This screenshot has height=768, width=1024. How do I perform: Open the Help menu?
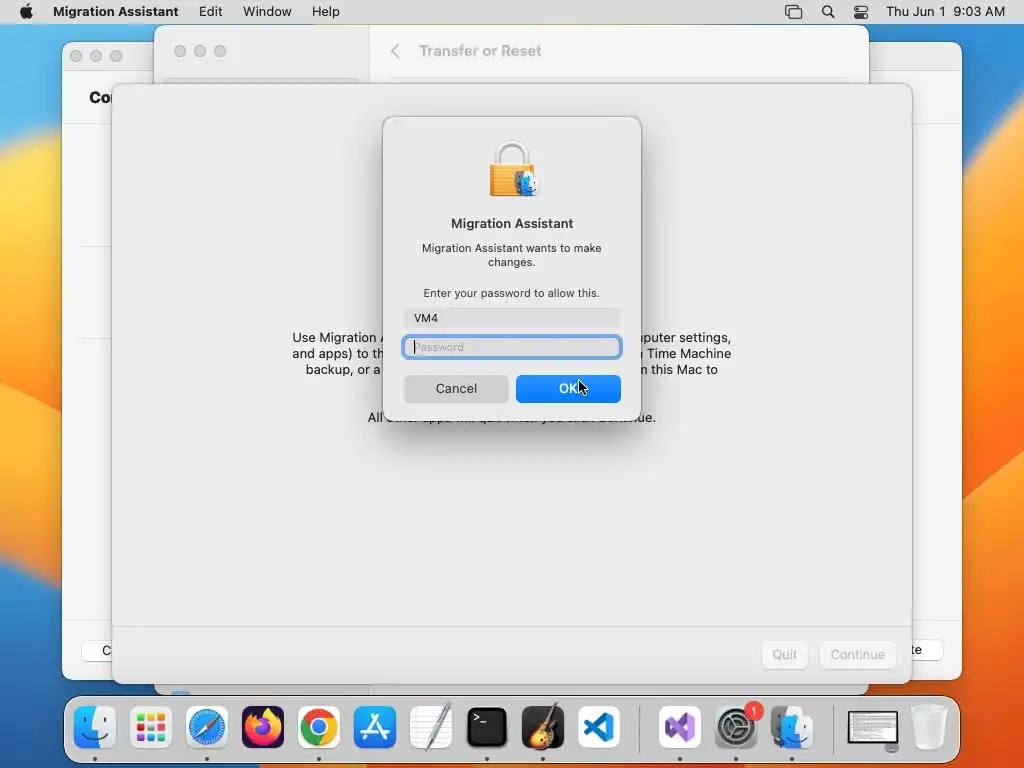click(x=325, y=12)
